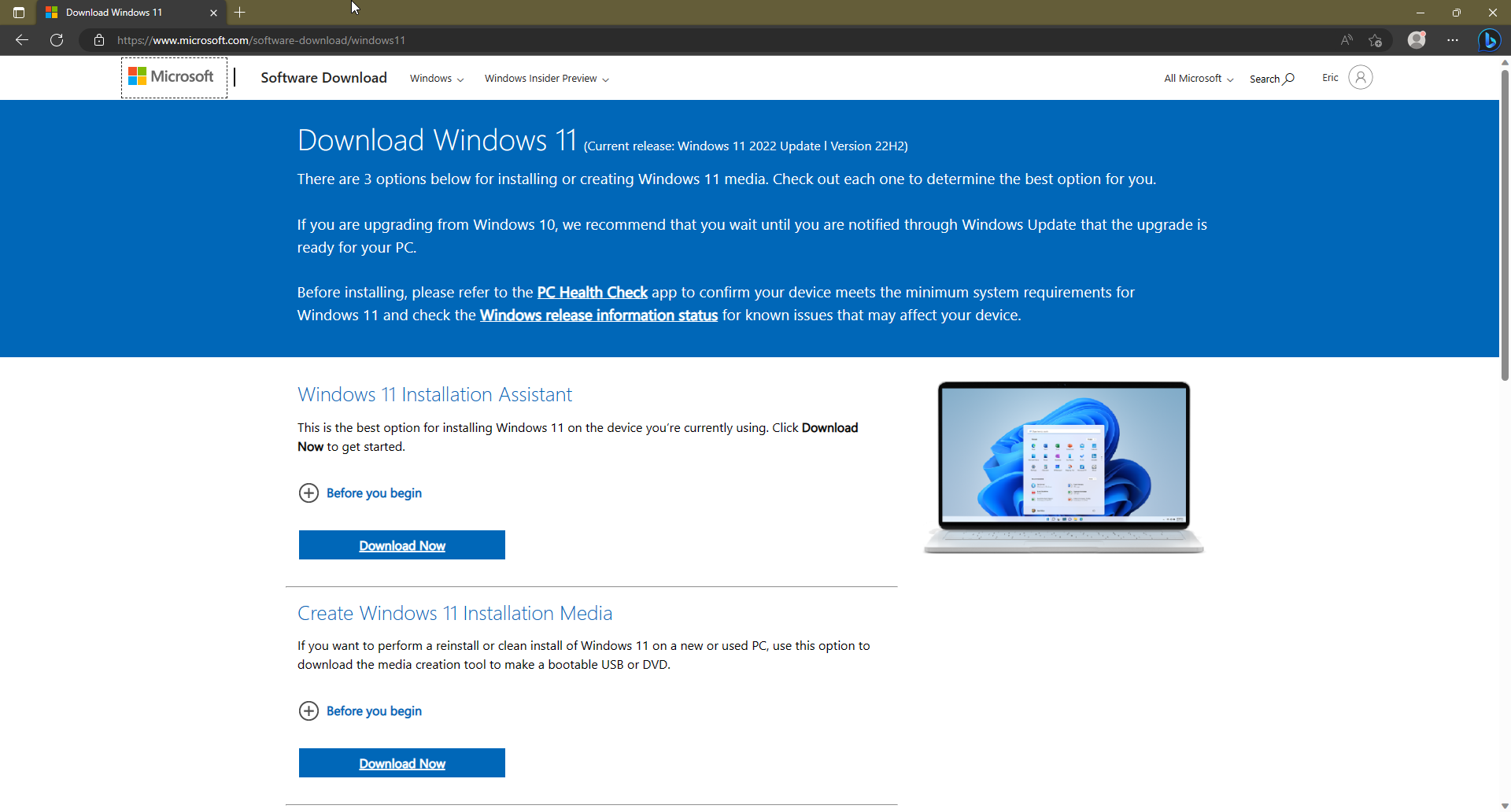Download the Windows 11 Installation Assistant

click(401, 544)
